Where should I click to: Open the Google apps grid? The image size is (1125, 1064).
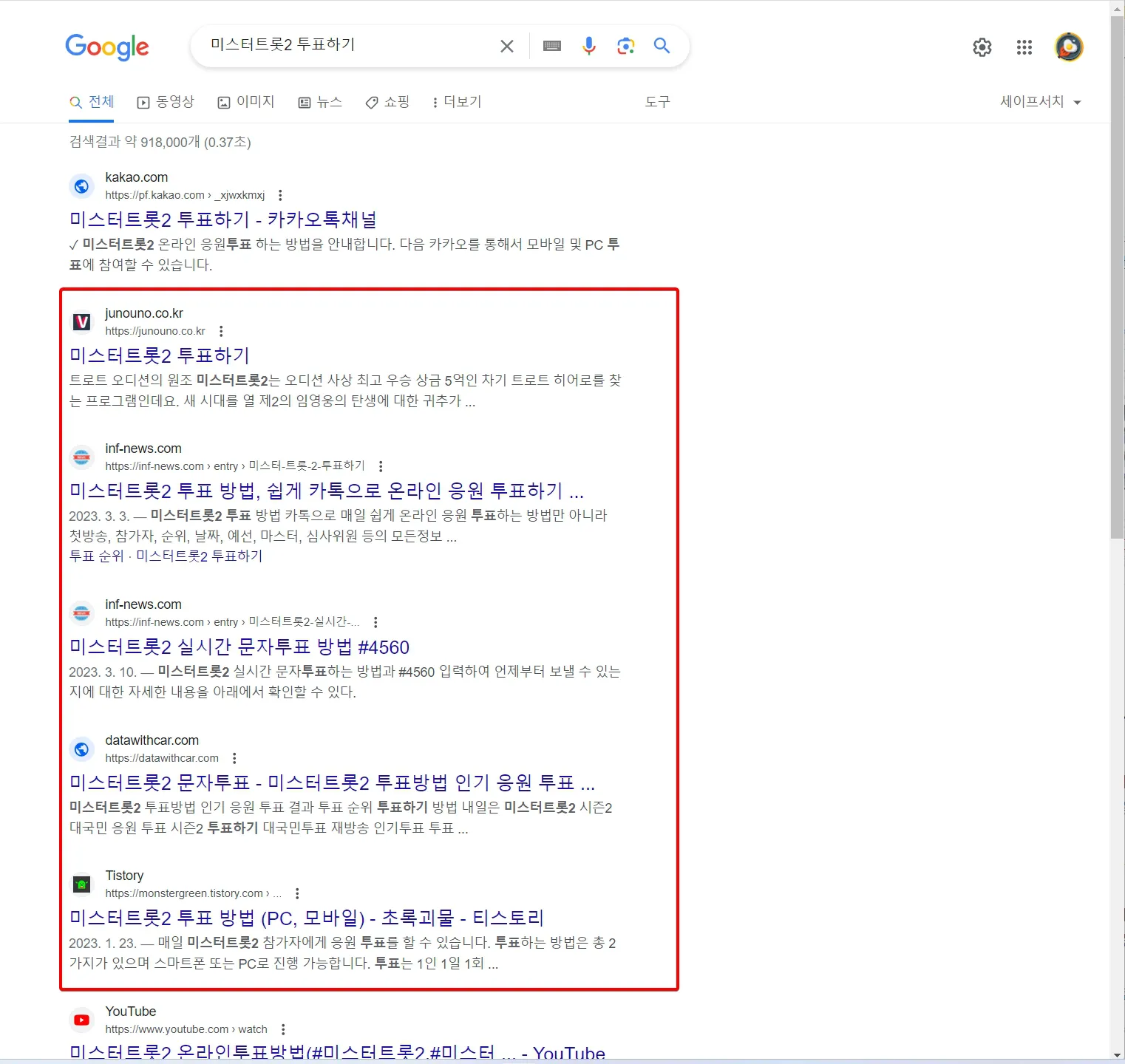pyautogui.click(x=1024, y=47)
